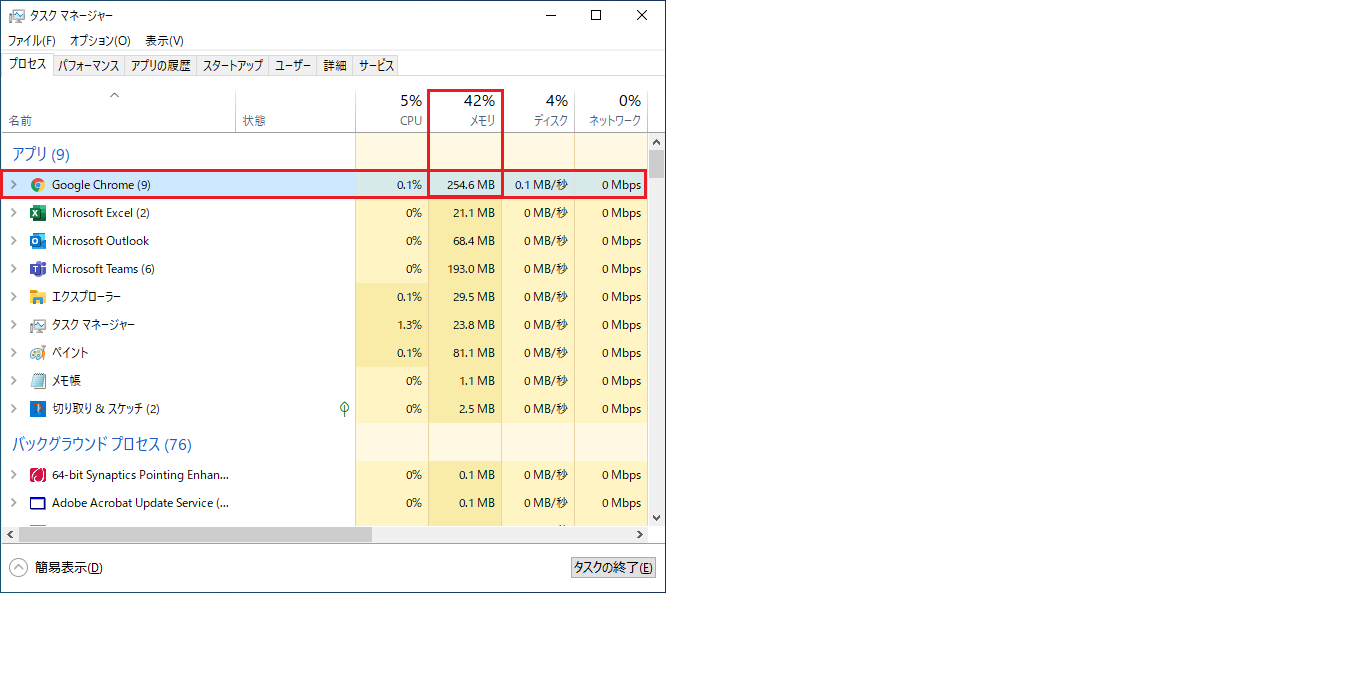Click the 64-bit Synaptics Pointing icon

point(38,475)
